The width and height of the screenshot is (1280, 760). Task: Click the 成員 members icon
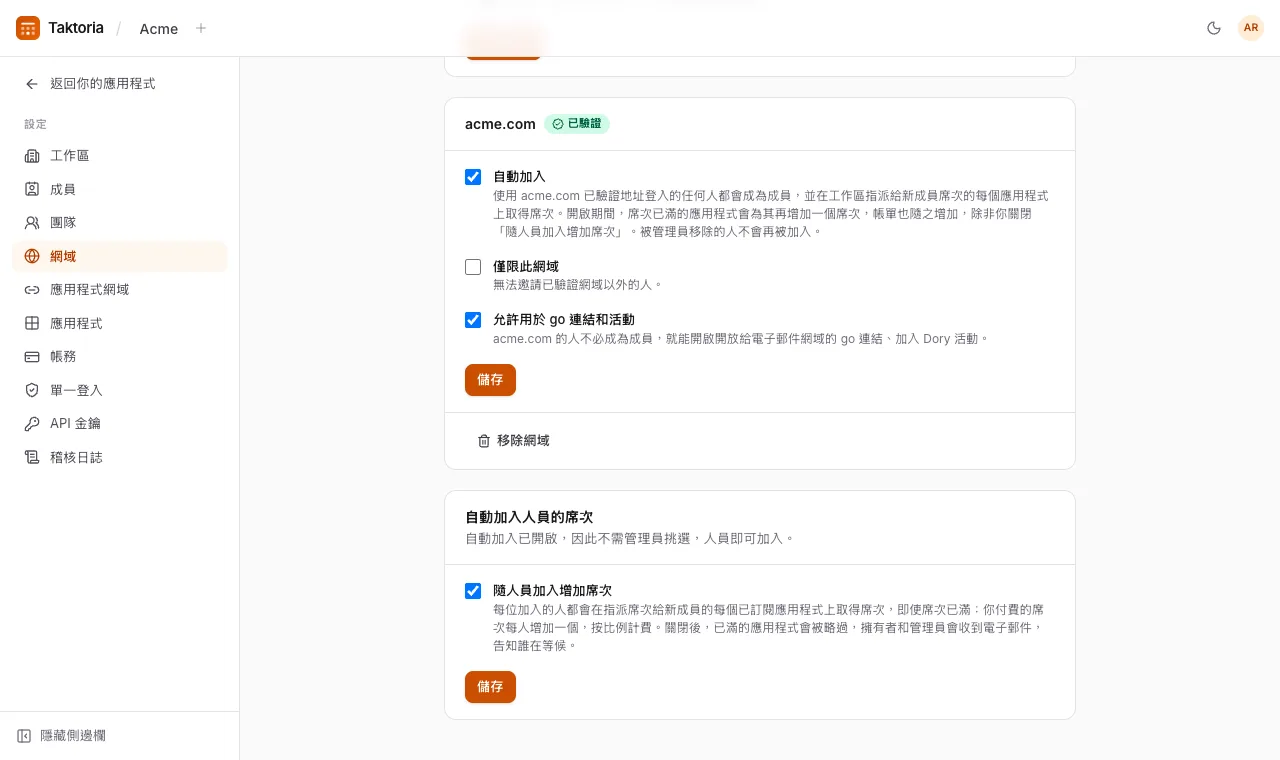coord(32,189)
